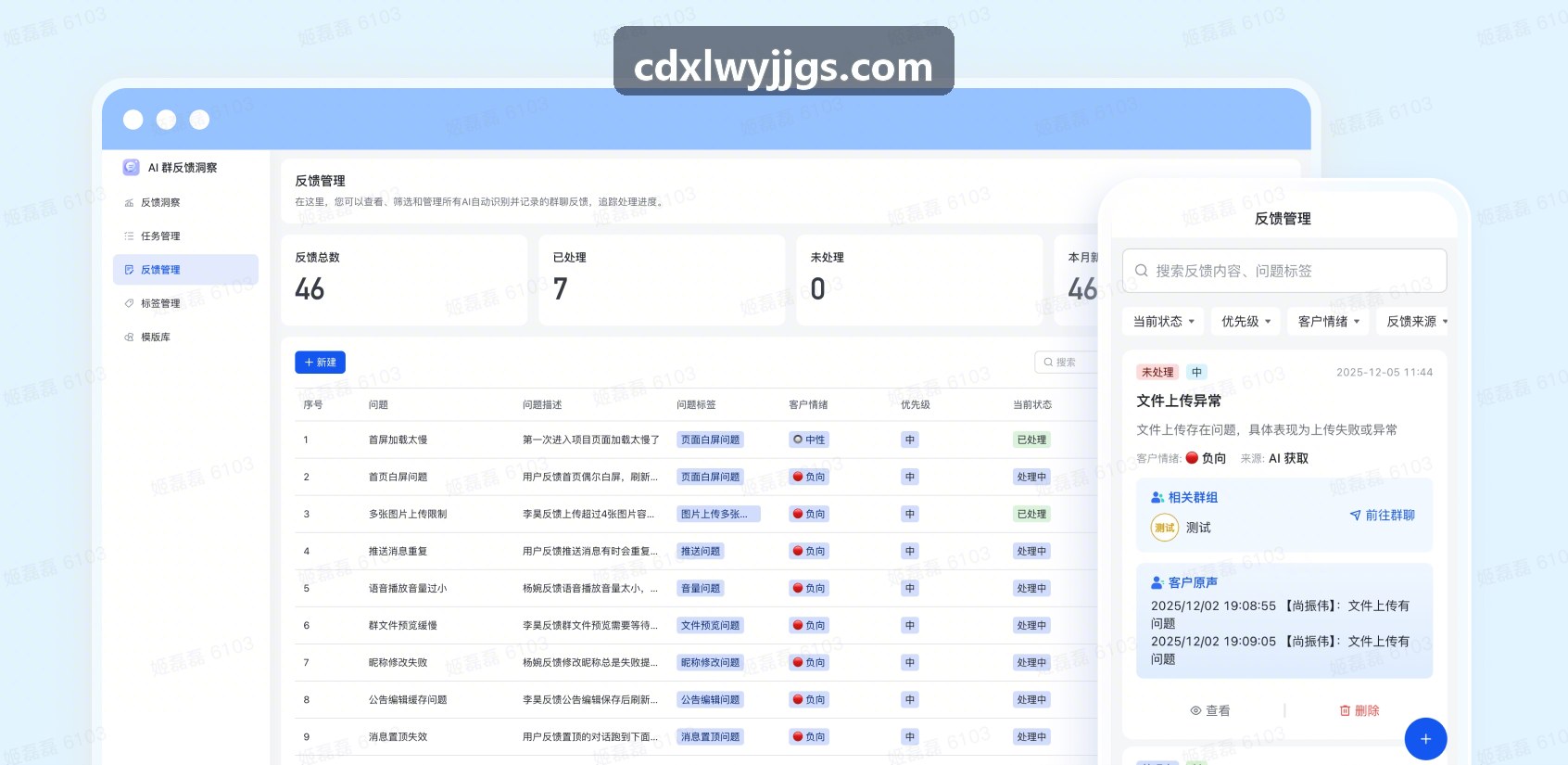Click the 推送消息重复 issue cell

pyautogui.click(x=398, y=552)
